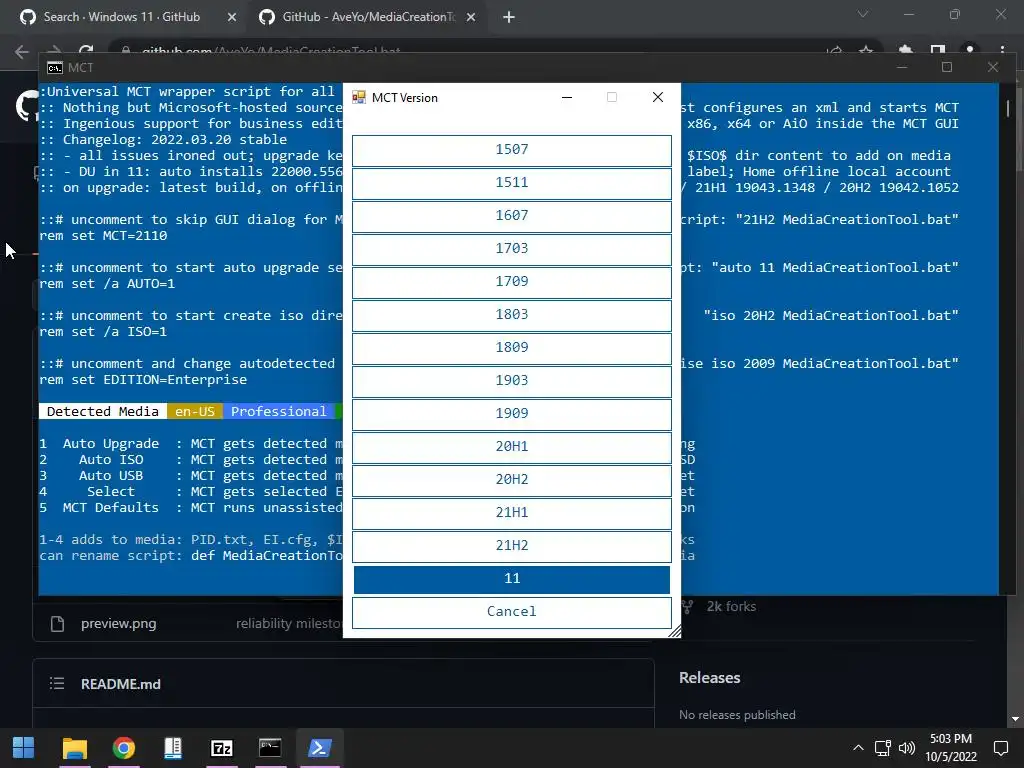1024x768 pixels.
Task: Open Google Chrome from the taskbar
Action: 123,748
